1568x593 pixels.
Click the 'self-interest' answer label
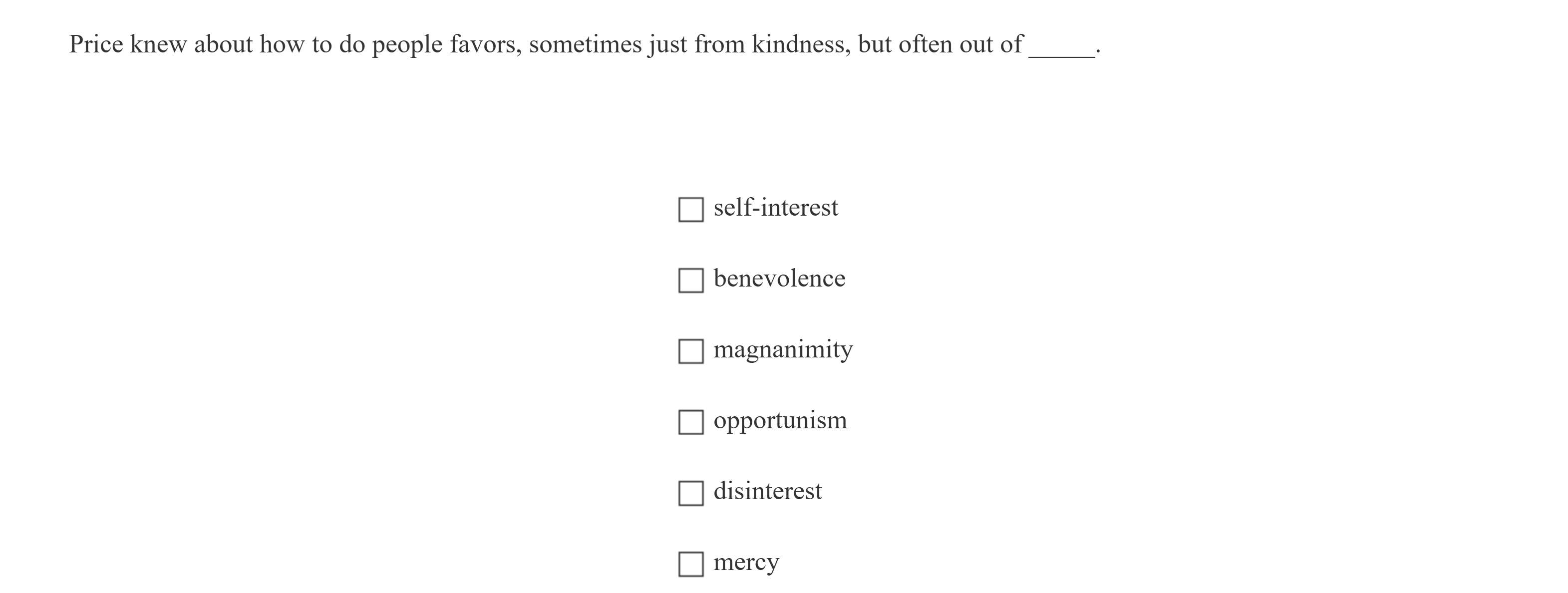pyautogui.click(x=775, y=208)
